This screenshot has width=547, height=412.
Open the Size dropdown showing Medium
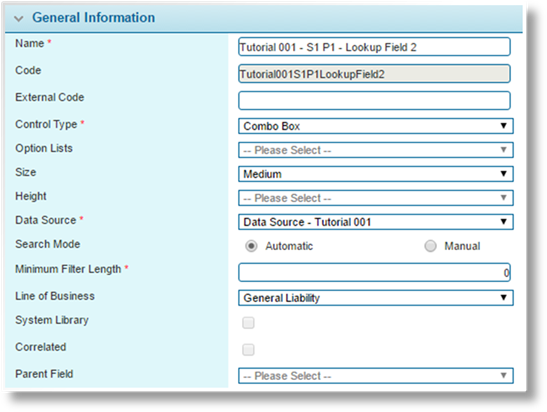click(x=376, y=174)
